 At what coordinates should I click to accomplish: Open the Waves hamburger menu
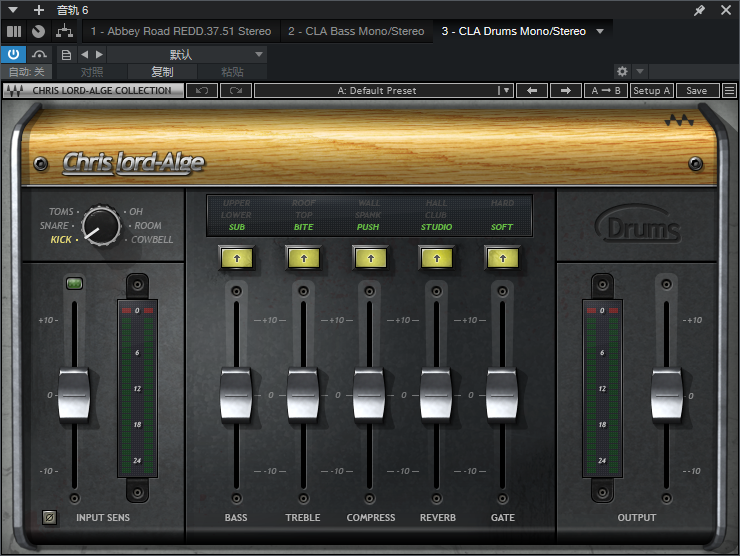pyautogui.click(x=730, y=91)
